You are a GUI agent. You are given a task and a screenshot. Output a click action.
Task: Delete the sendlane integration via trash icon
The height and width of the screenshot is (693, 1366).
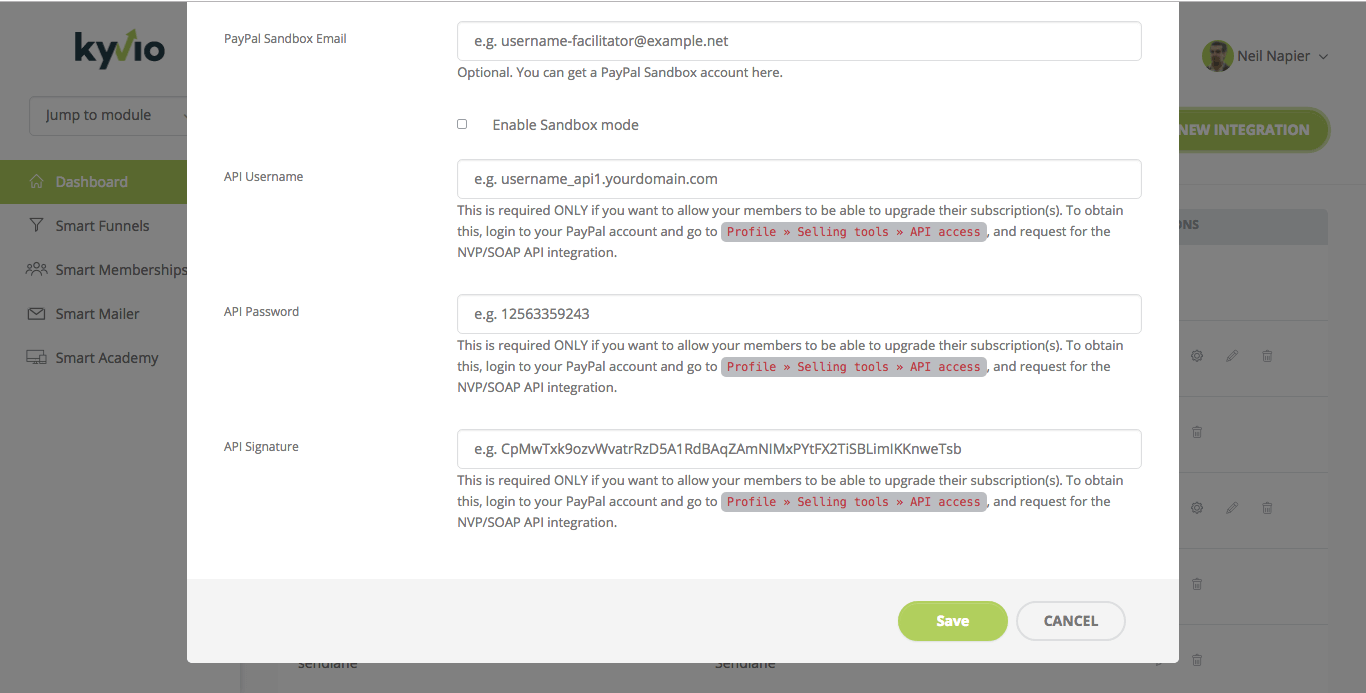[1197, 660]
